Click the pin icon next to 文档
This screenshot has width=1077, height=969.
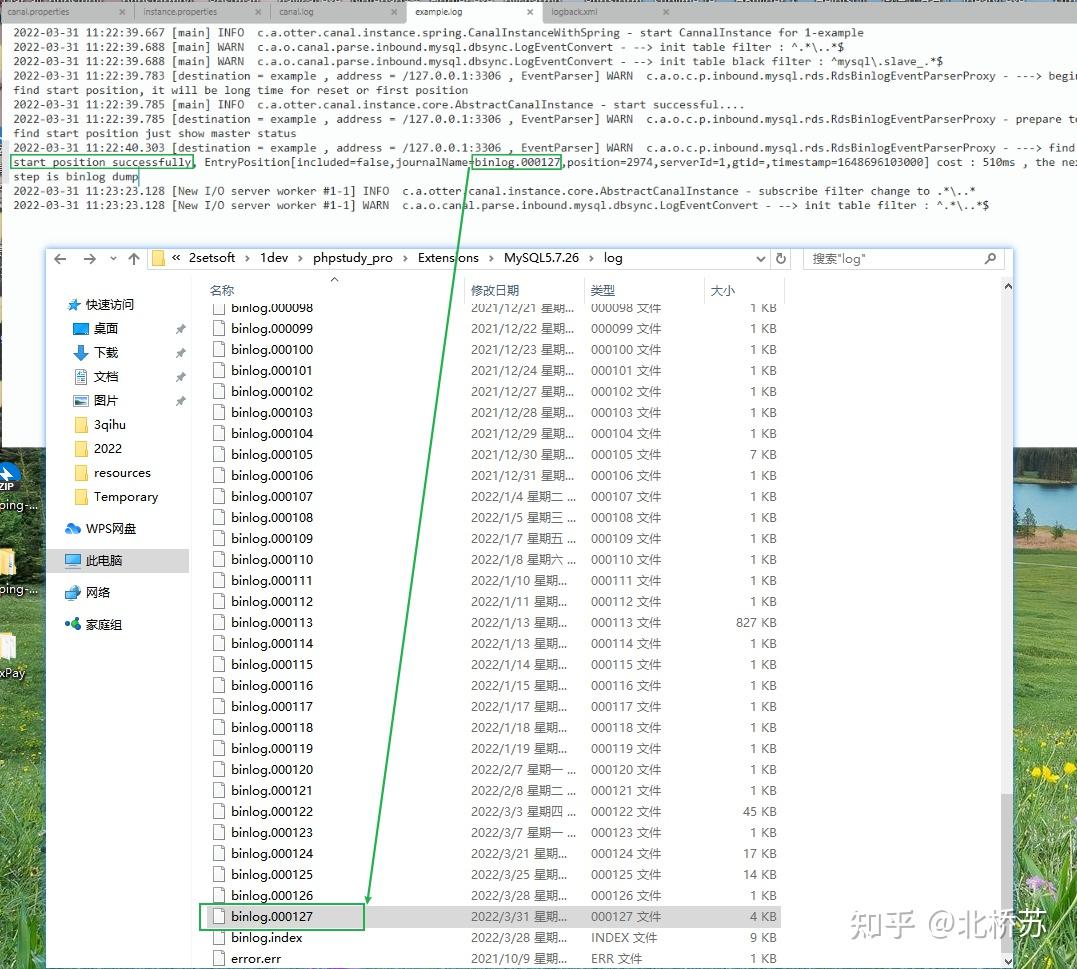point(181,377)
